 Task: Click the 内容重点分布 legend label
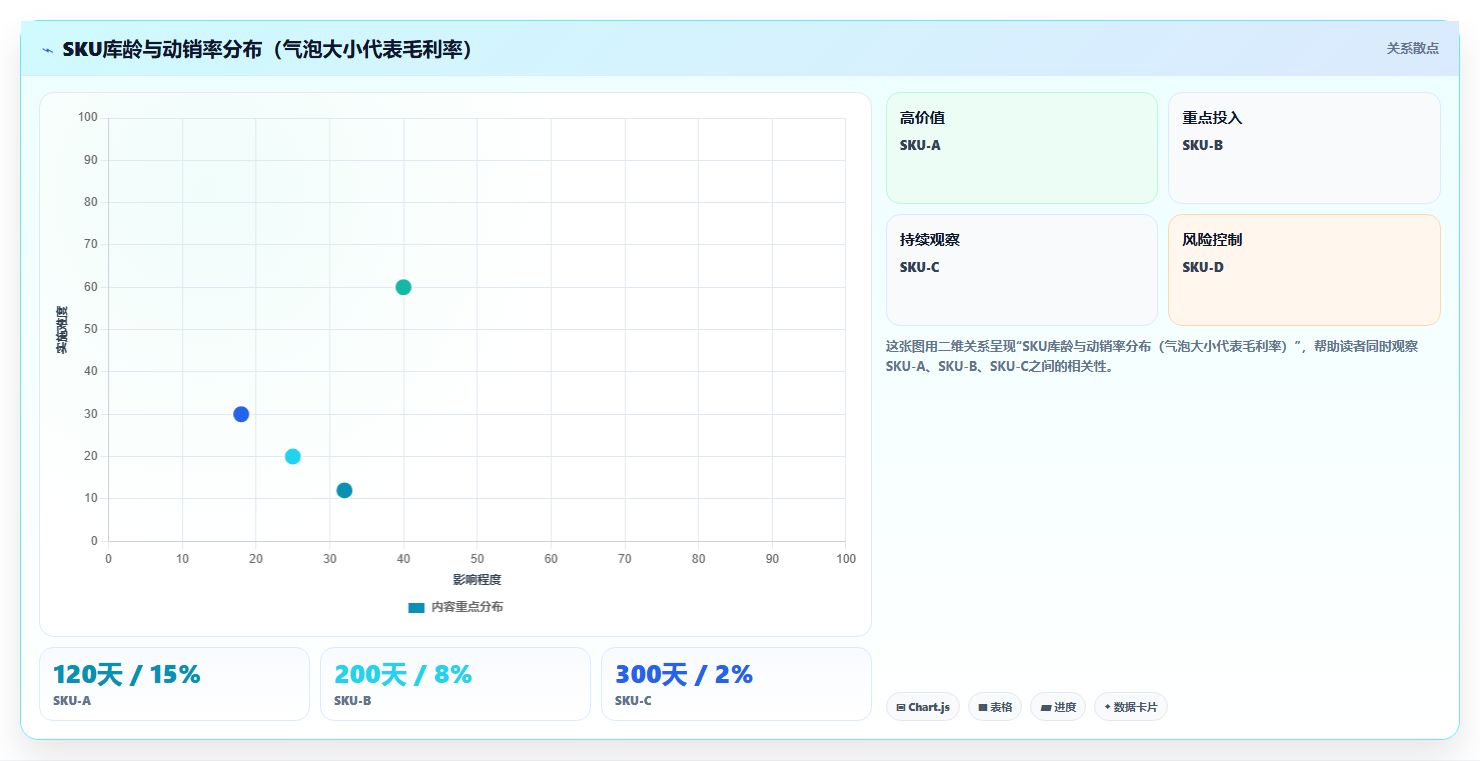(x=467, y=608)
